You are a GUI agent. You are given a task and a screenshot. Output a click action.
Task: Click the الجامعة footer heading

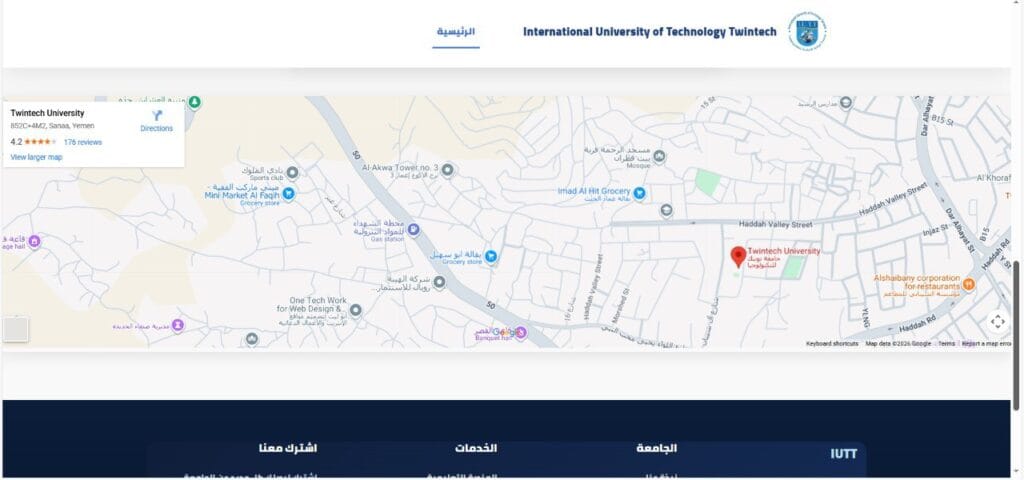click(x=657, y=449)
